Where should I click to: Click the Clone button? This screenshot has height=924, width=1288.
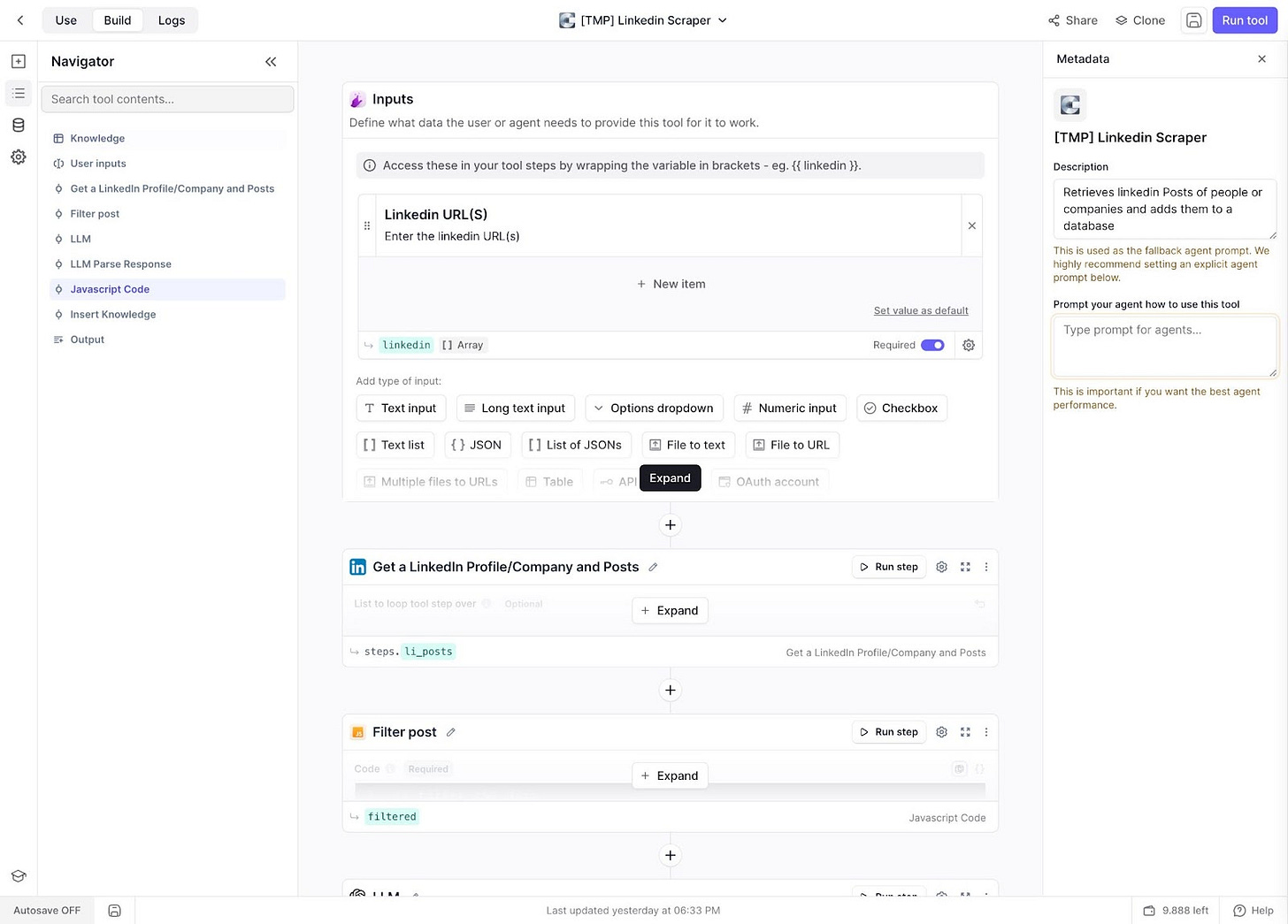[1140, 20]
